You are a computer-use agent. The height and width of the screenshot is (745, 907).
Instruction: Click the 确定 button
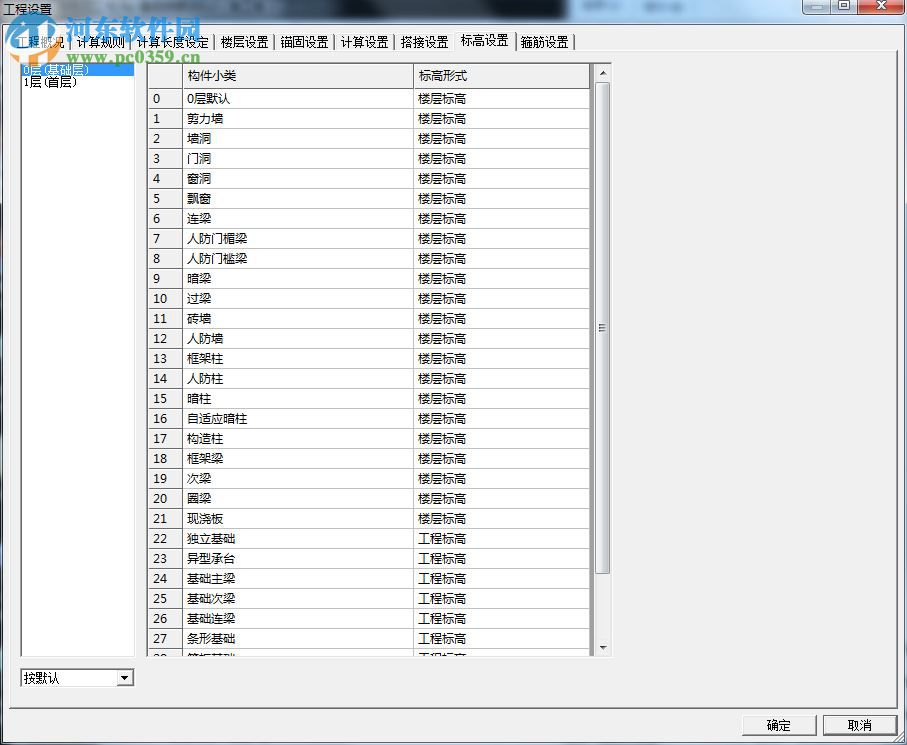click(x=779, y=725)
